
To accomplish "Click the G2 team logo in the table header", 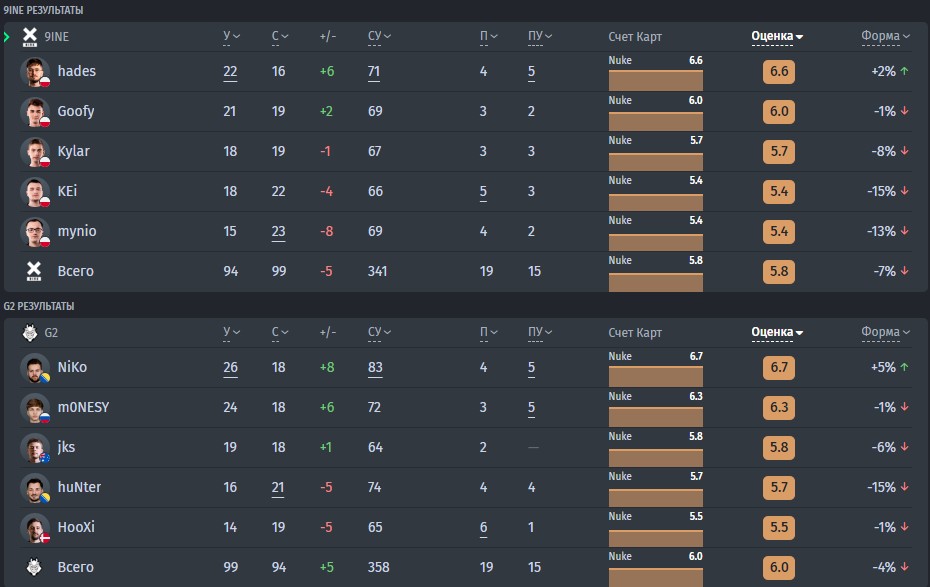I will (30, 333).
